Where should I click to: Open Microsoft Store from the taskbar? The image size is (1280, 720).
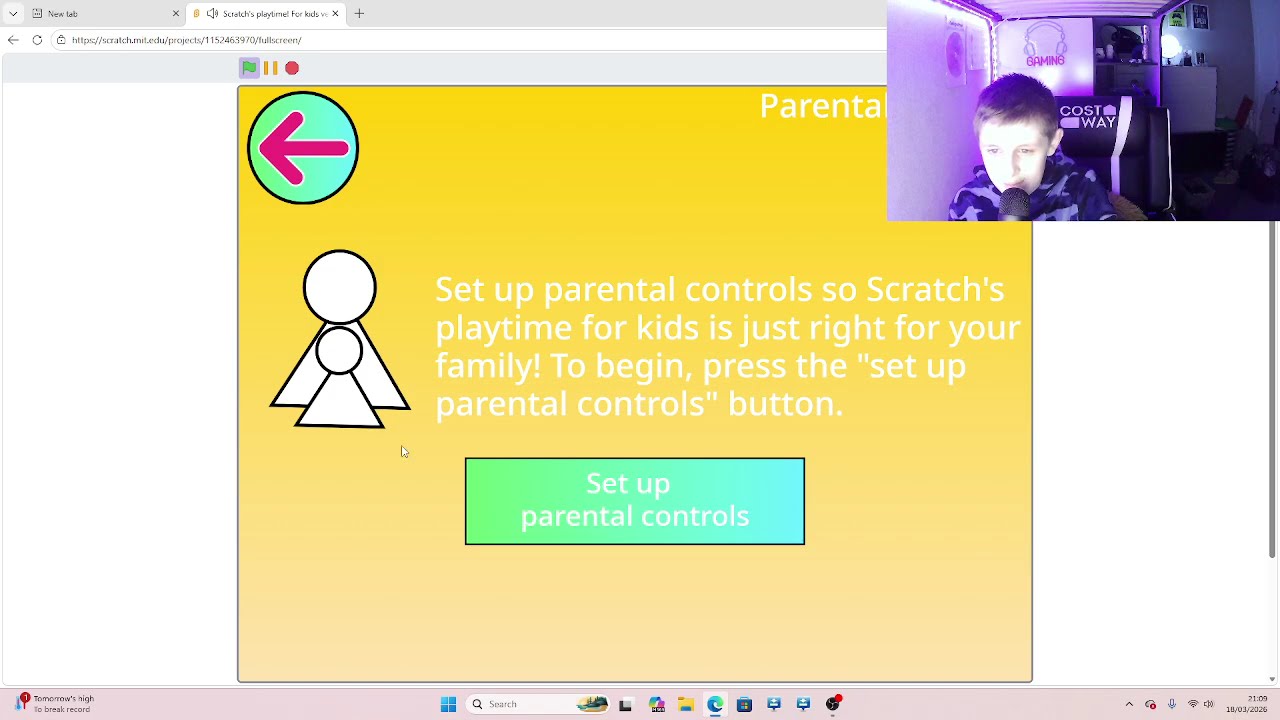[744, 704]
